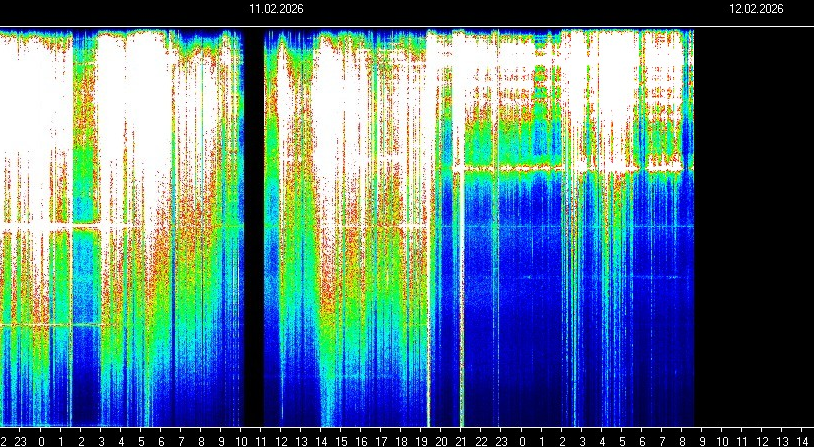
Task: Click the hour 9 label where the data ends
Action: 702,440
